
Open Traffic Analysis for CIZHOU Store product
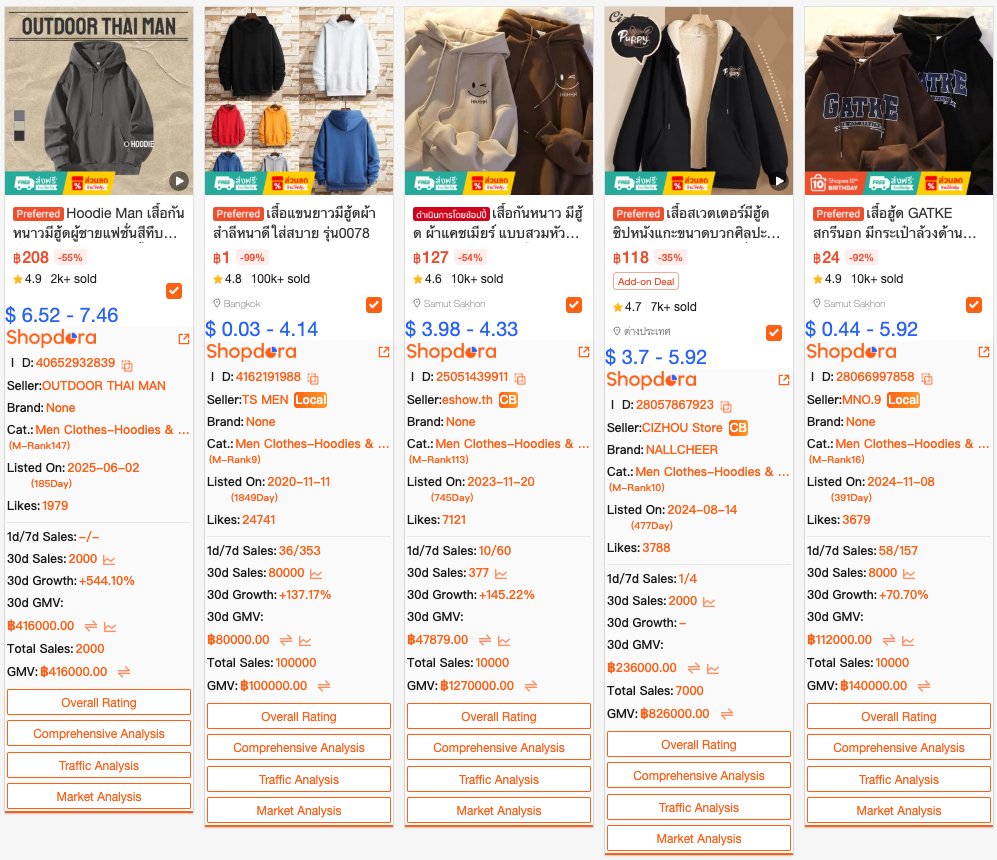pyautogui.click(x=699, y=807)
